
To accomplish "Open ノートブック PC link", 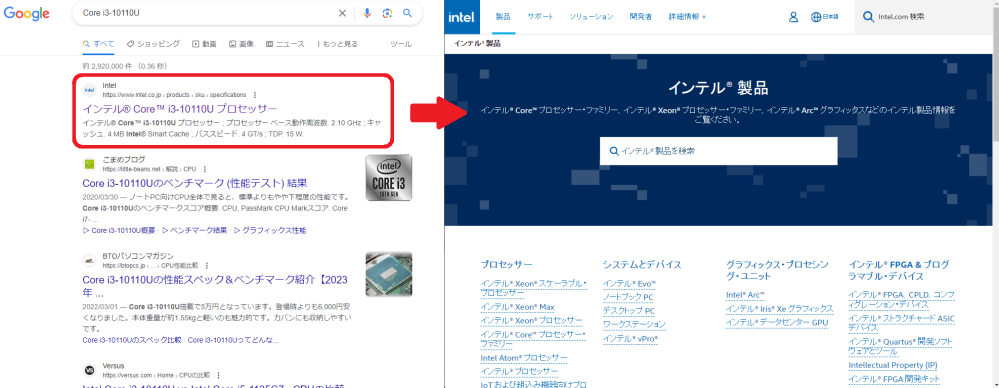I will coord(628,297).
